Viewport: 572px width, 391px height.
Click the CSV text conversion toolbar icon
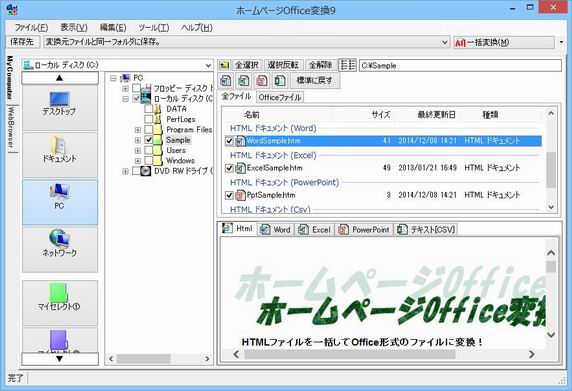[280, 80]
